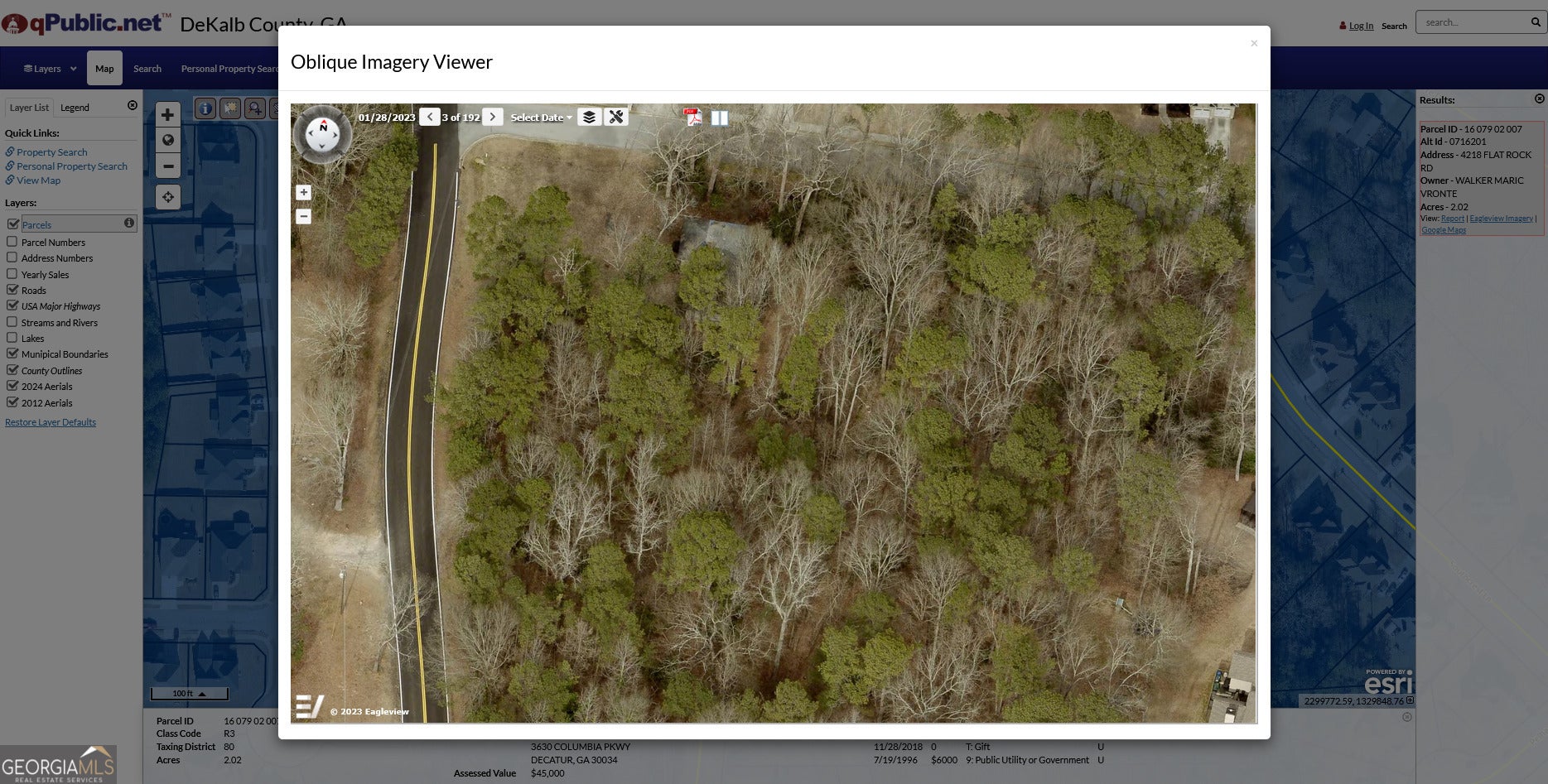
Task: Switch to the Legend tab
Action: [x=75, y=108]
